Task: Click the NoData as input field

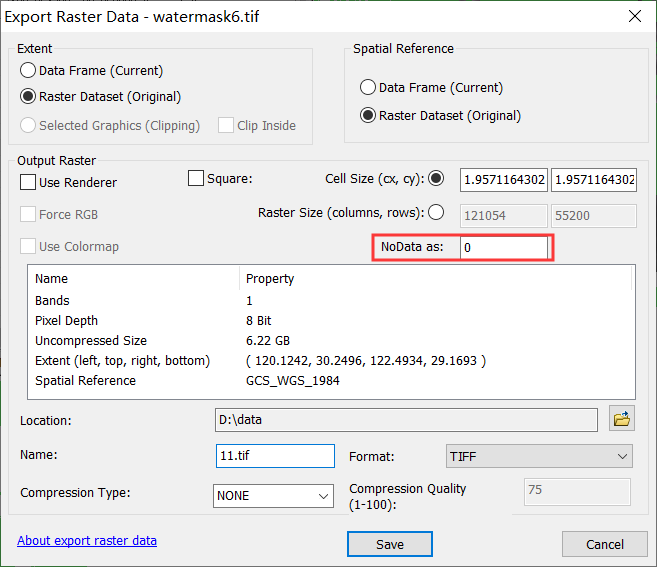Action: pos(504,248)
